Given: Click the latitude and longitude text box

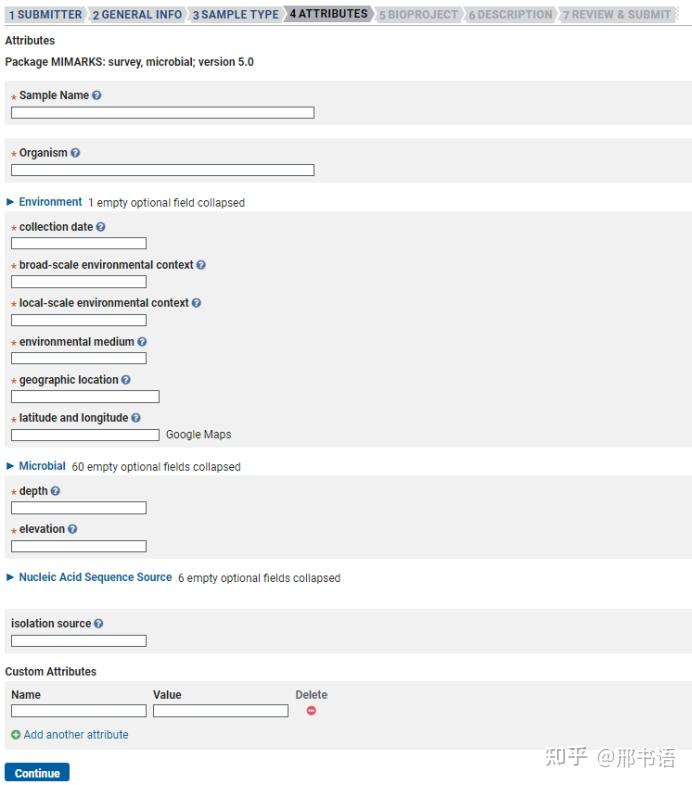Looking at the screenshot, I should 85,435.
